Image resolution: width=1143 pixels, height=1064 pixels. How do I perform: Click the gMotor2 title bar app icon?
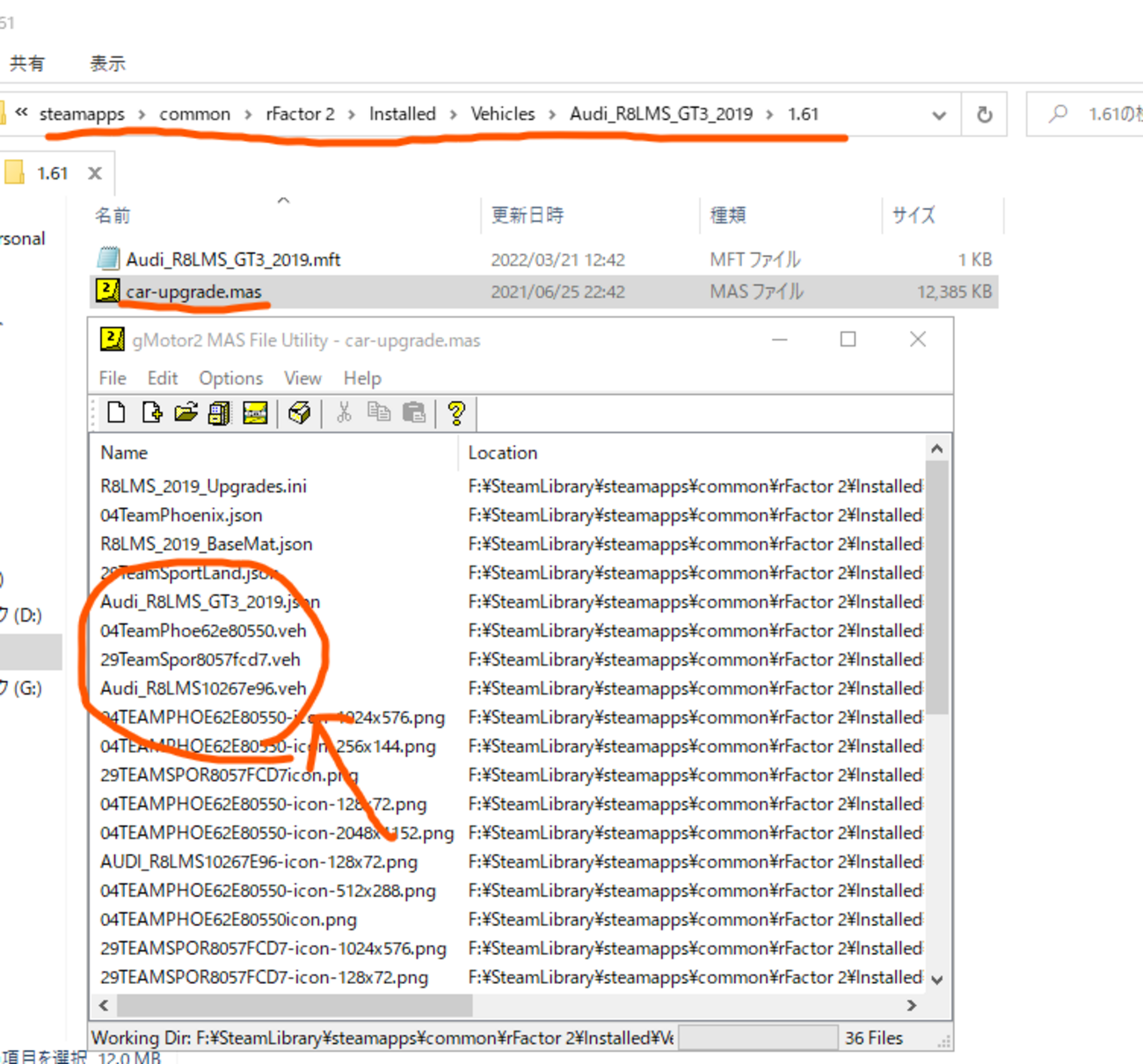[x=112, y=339]
